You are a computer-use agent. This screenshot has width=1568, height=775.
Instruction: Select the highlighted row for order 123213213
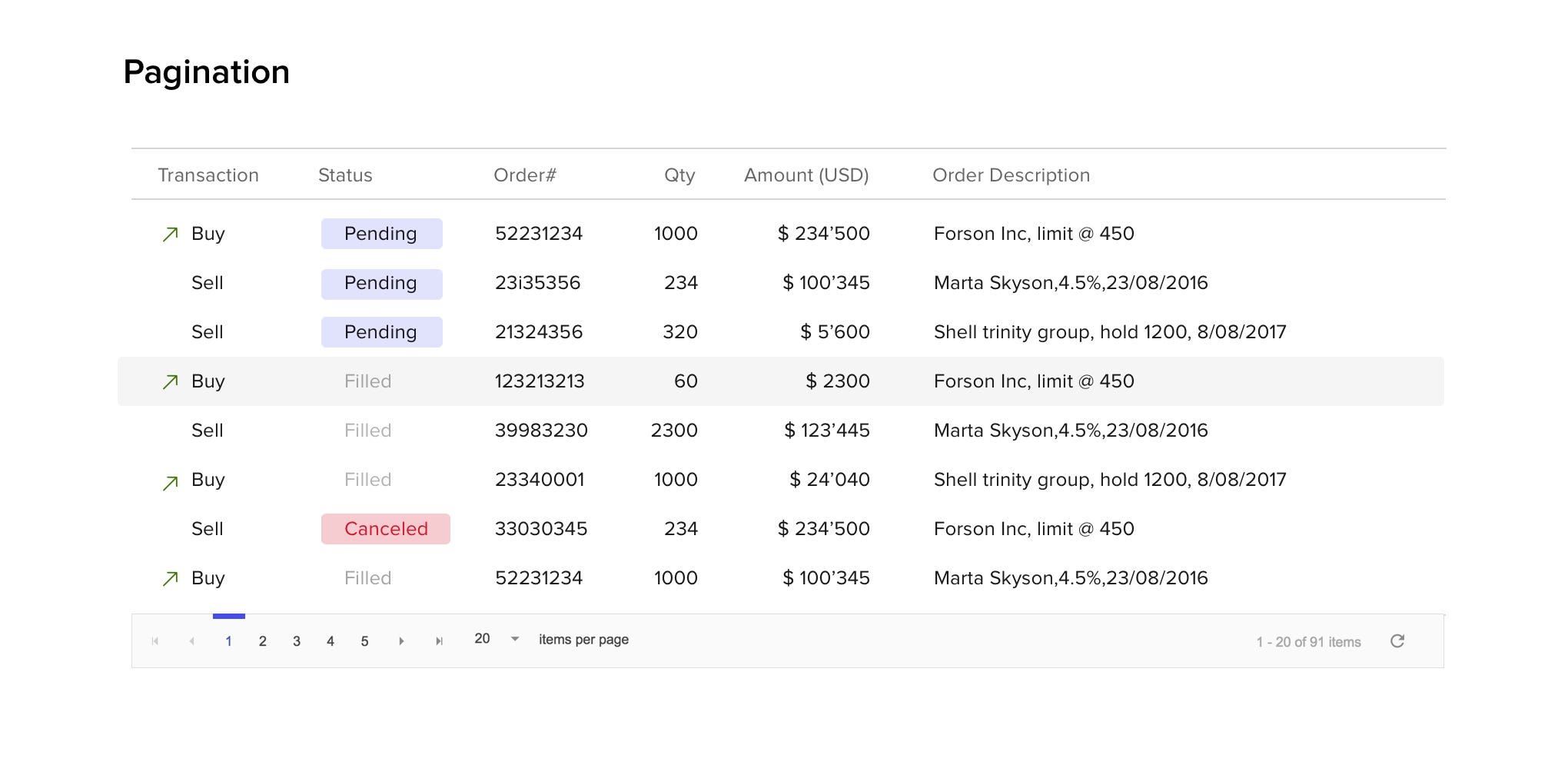[x=769, y=381]
